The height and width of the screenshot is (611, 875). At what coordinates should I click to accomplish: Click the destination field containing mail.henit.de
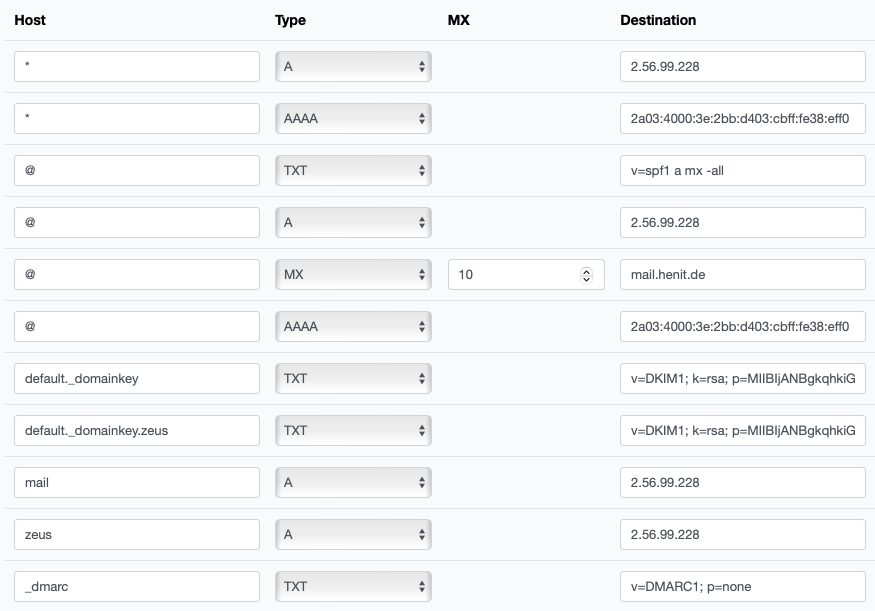[x=742, y=275]
